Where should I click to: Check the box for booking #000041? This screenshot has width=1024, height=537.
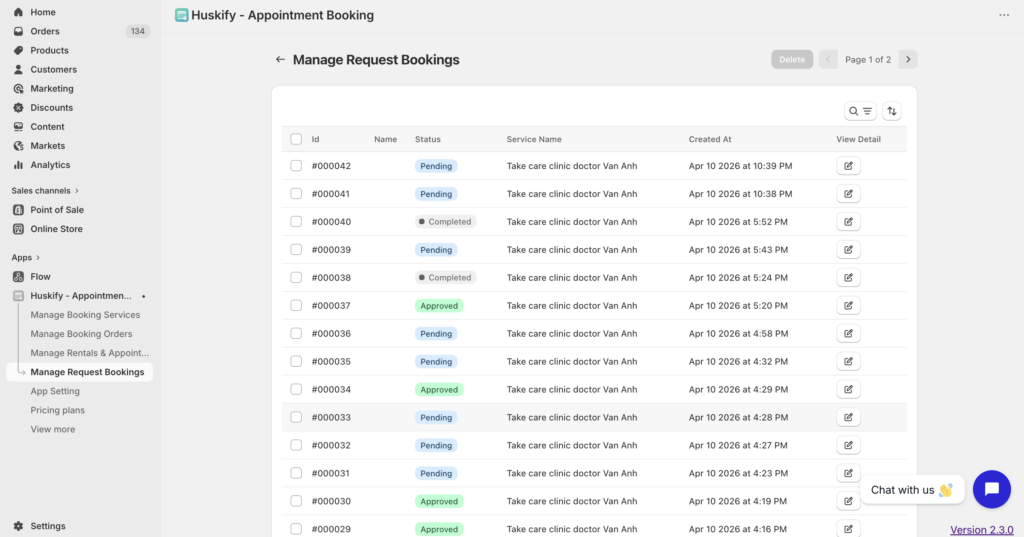click(x=296, y=194)
